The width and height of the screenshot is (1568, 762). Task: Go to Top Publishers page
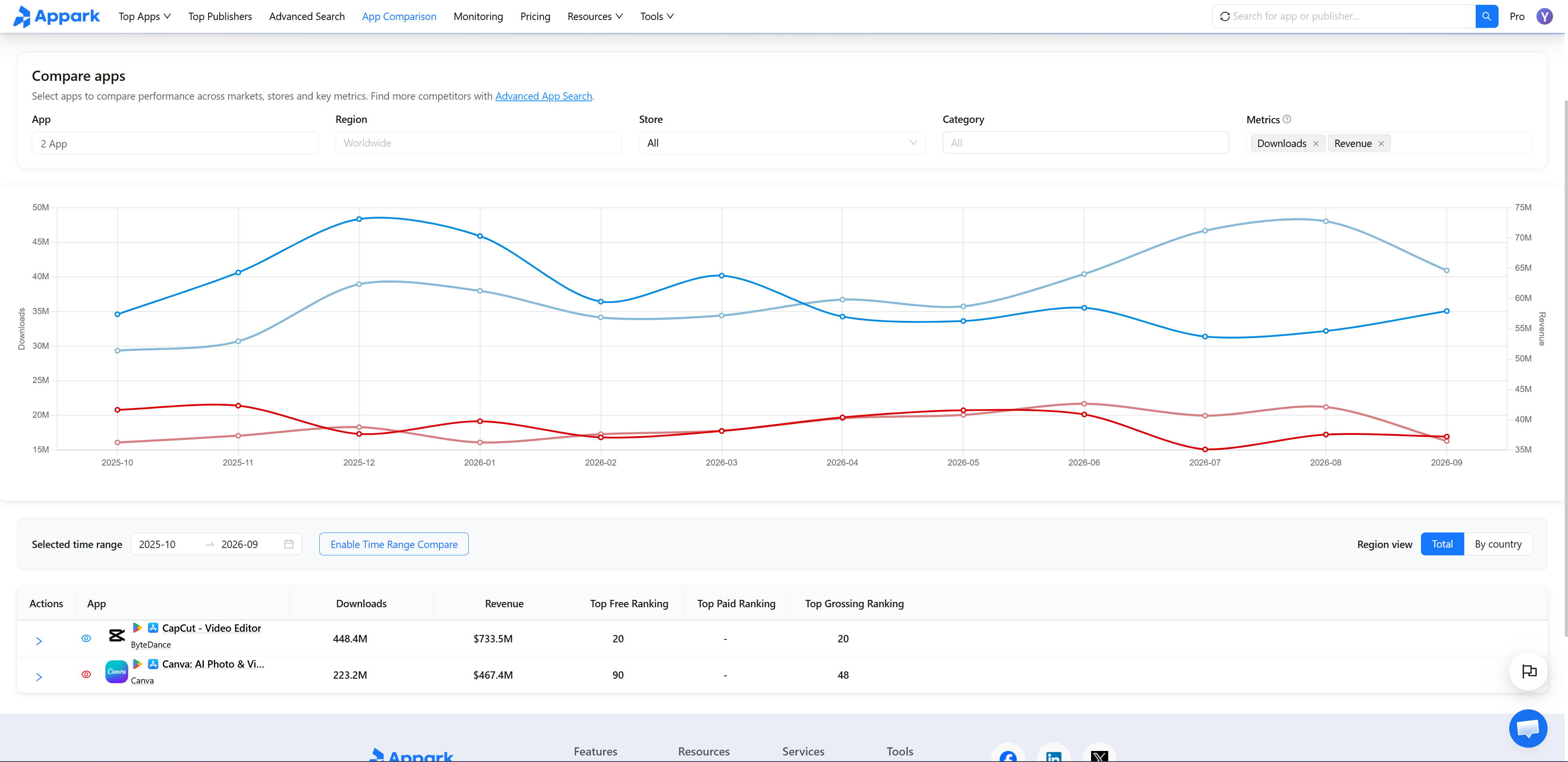(220, 16)
